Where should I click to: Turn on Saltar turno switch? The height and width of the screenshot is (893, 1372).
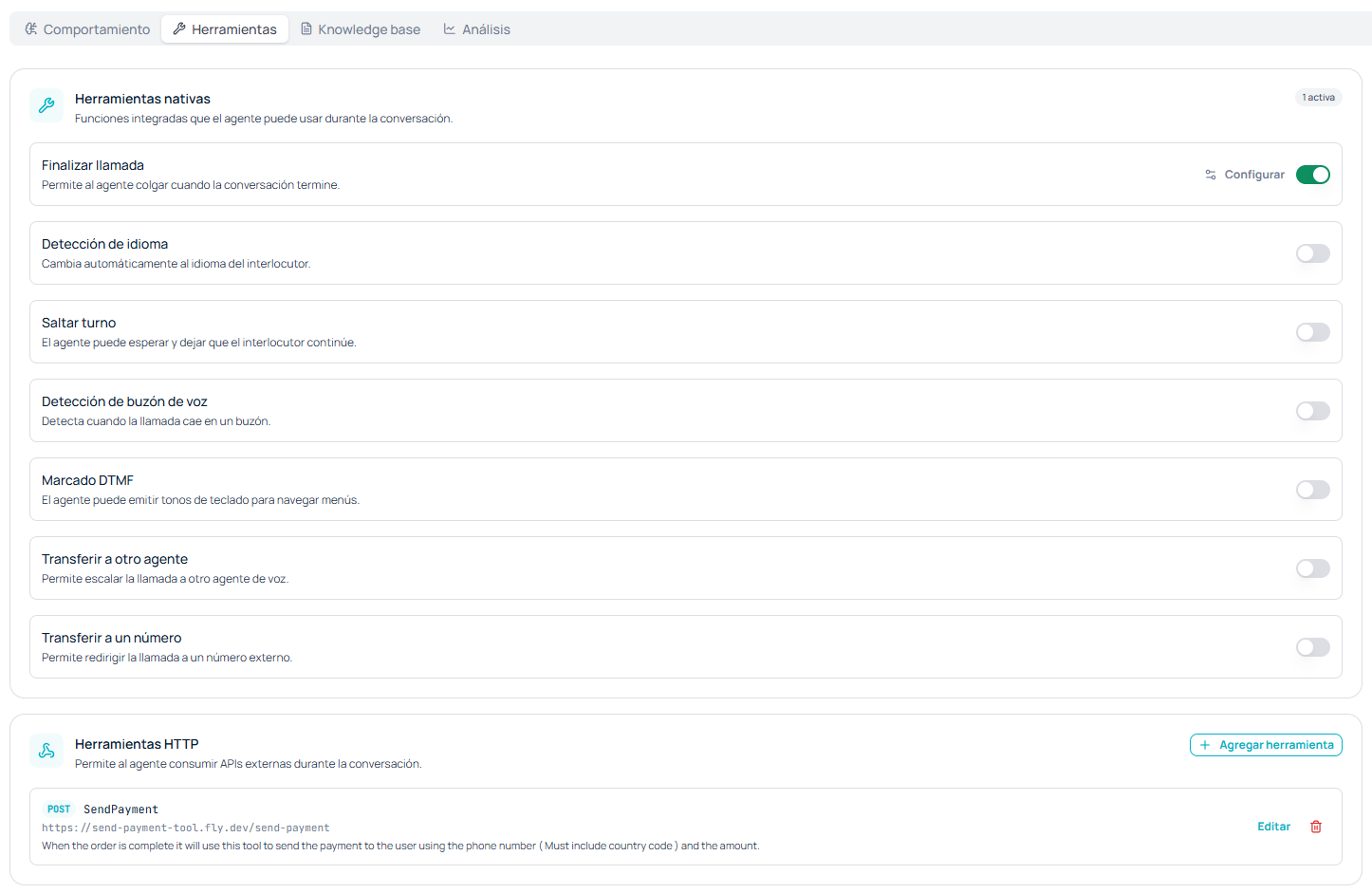[x=1313, y=332]
